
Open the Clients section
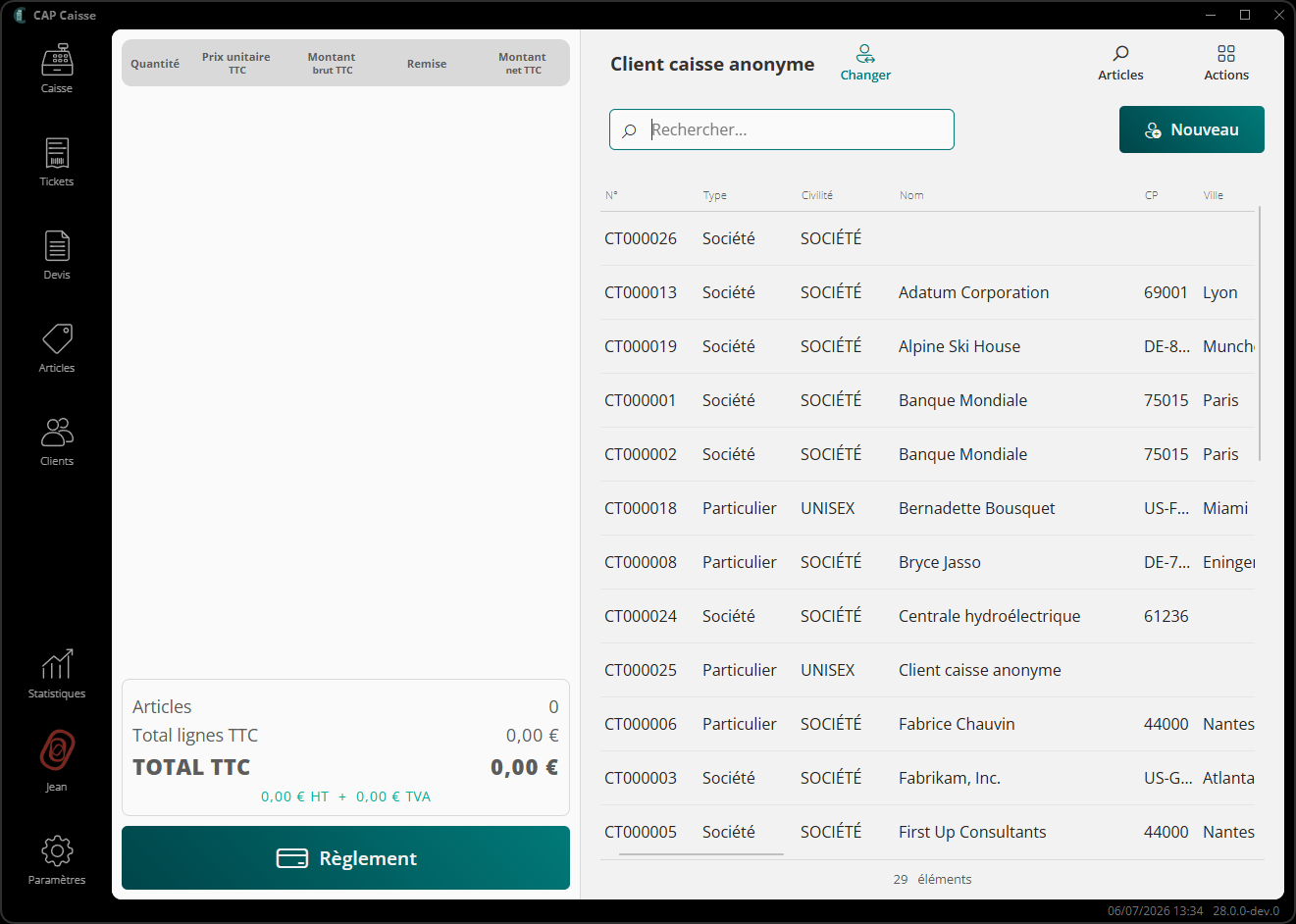click(x=57, y=441)
